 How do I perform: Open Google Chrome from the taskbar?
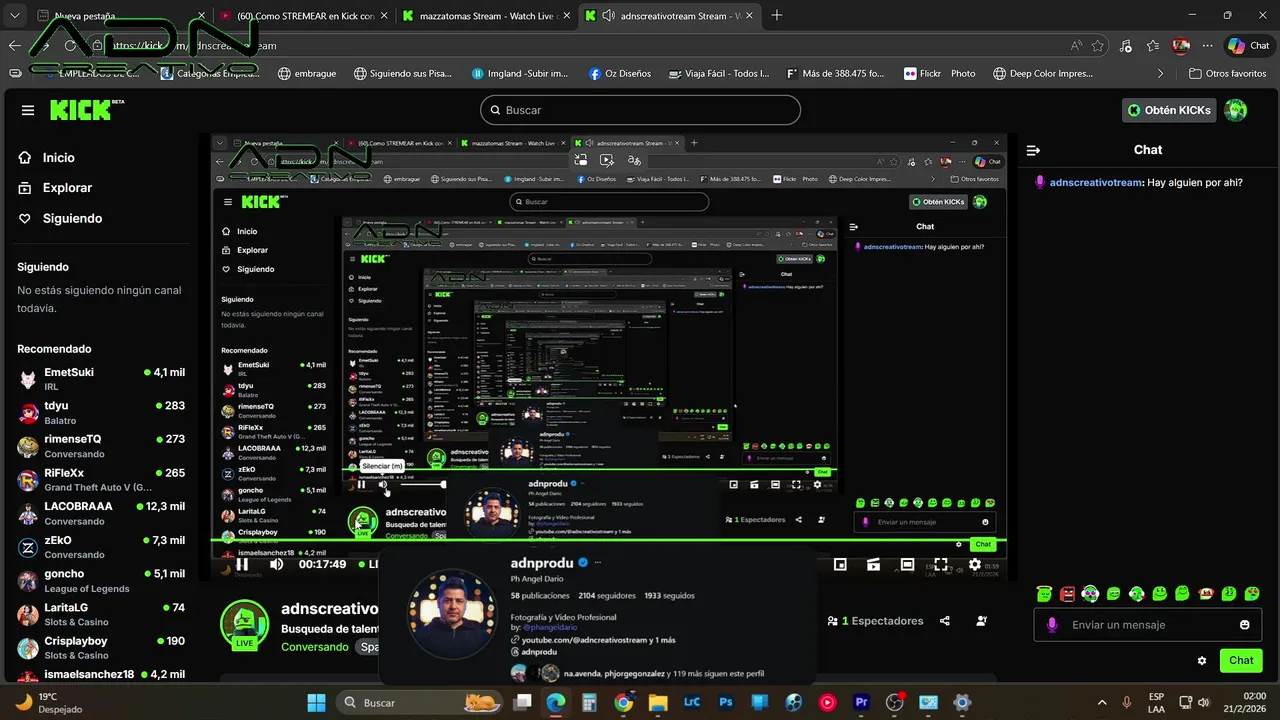(623, 702)
